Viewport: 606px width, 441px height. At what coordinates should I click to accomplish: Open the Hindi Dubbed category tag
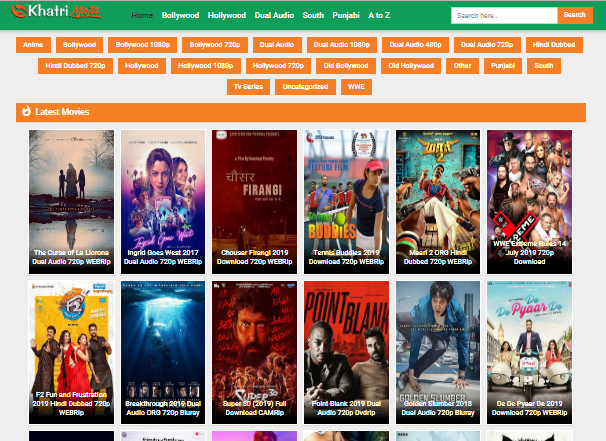tap(554, 45)
